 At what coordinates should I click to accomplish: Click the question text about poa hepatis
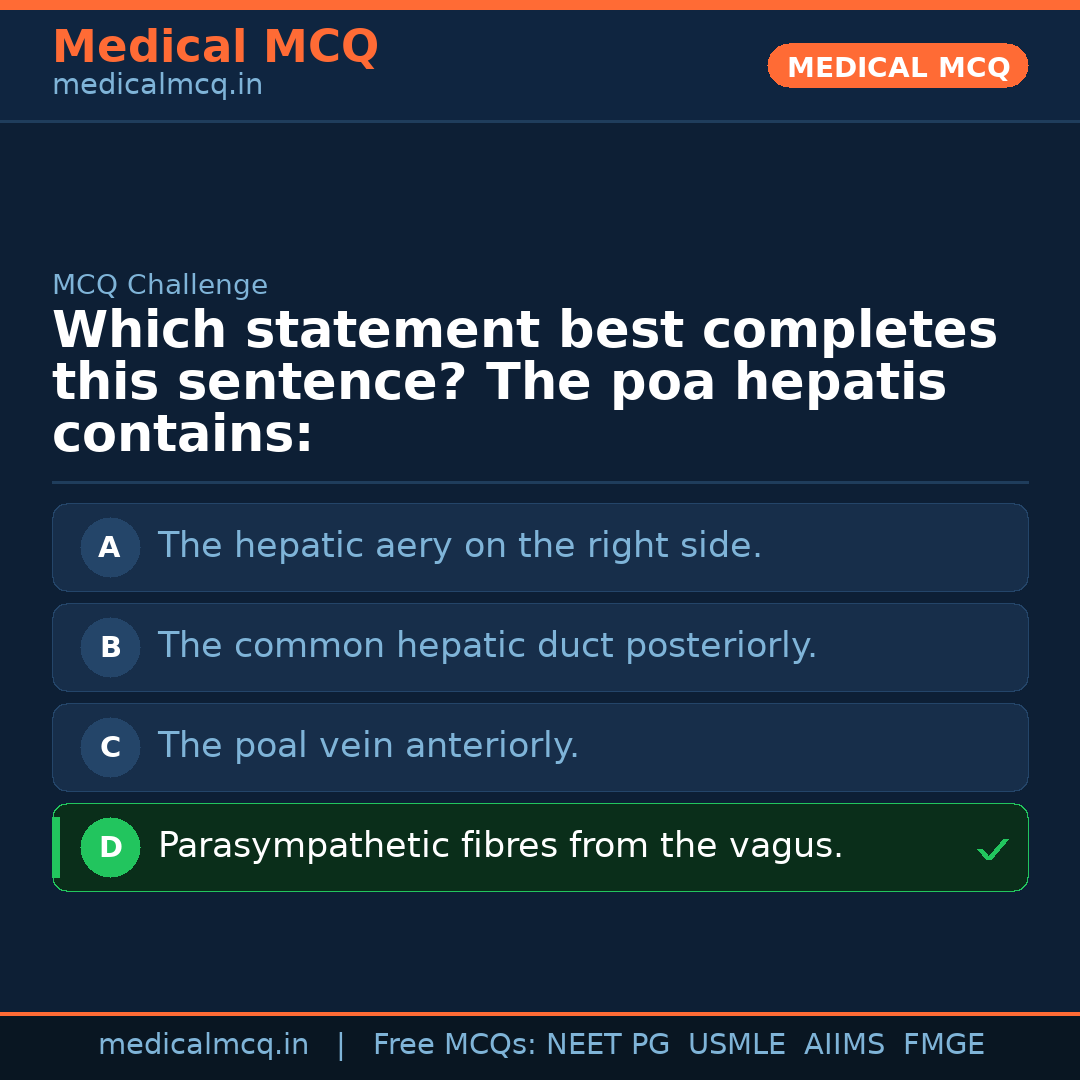pos(524,382)
